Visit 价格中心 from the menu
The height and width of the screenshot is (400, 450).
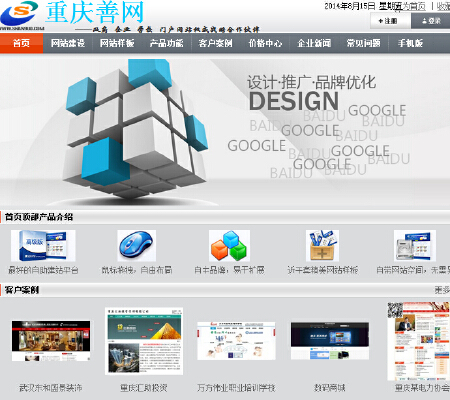point(265,43)
